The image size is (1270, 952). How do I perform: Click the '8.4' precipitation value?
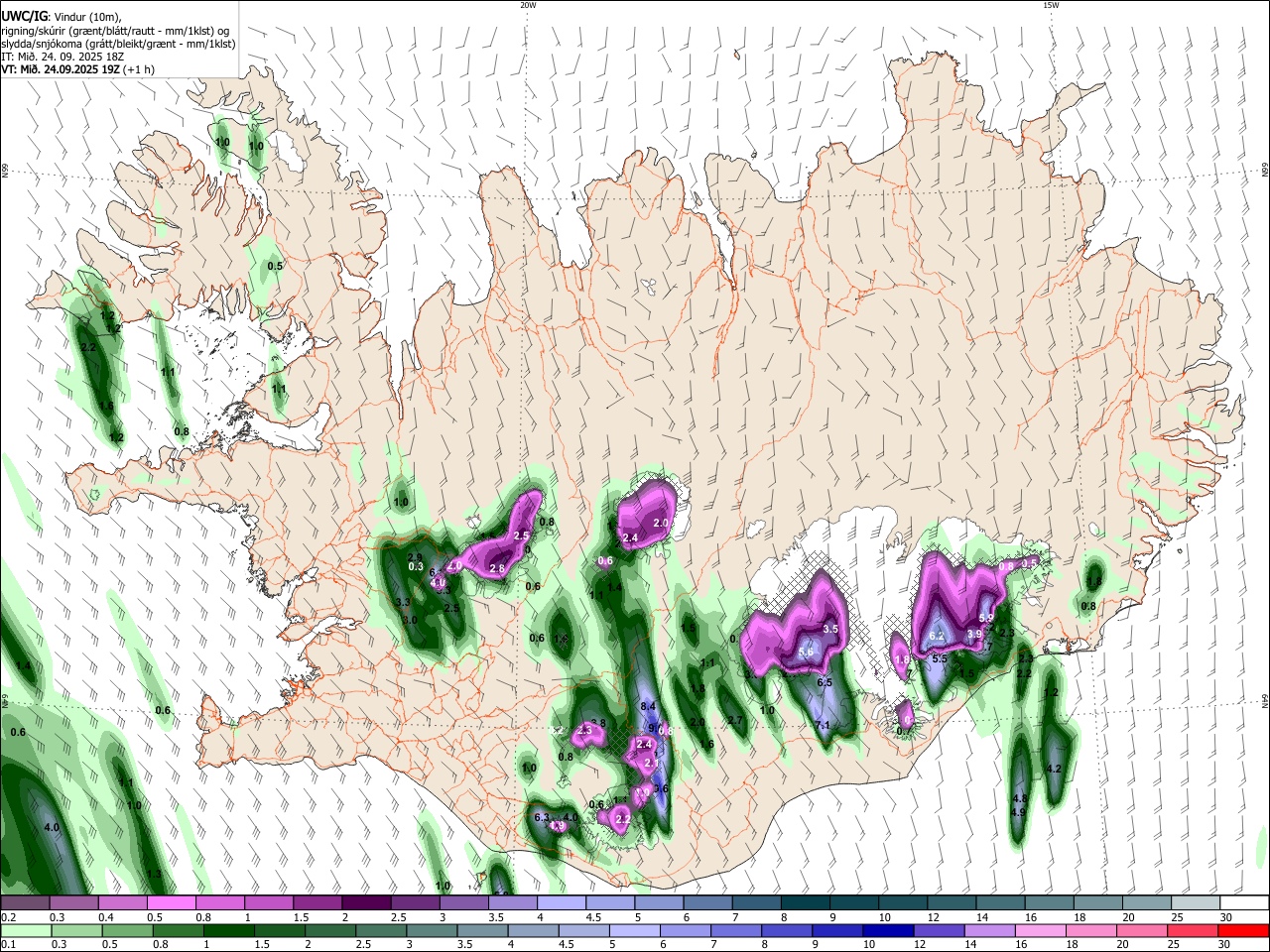click(649, 706)
